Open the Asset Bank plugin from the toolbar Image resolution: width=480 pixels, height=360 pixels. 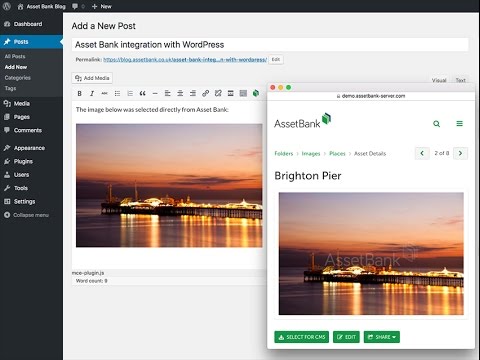(x=256, y=94)
